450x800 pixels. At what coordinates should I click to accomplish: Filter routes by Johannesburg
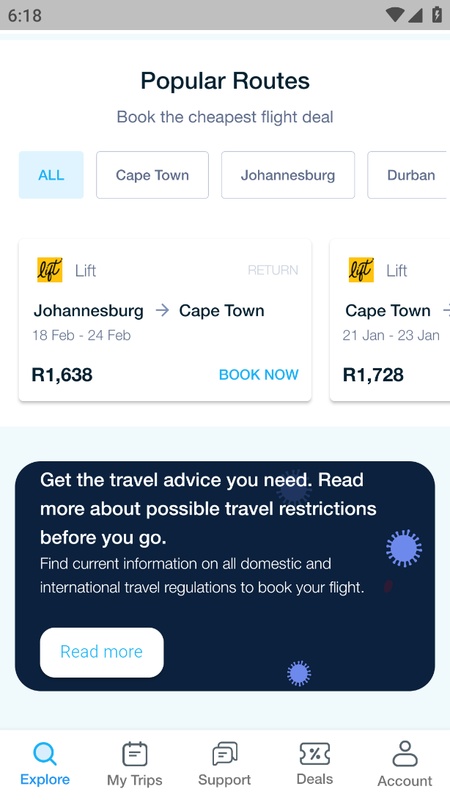(x=288, y=175)
